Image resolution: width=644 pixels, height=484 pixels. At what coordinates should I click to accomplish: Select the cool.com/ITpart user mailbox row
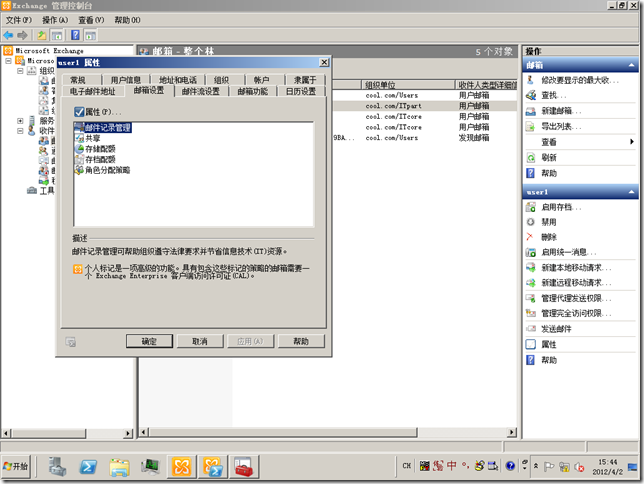(x=400, y=106)
